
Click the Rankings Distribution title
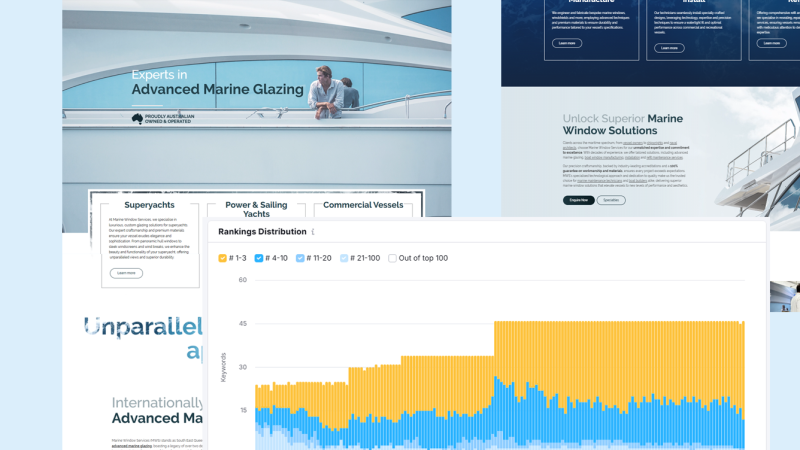pos(262,232)
